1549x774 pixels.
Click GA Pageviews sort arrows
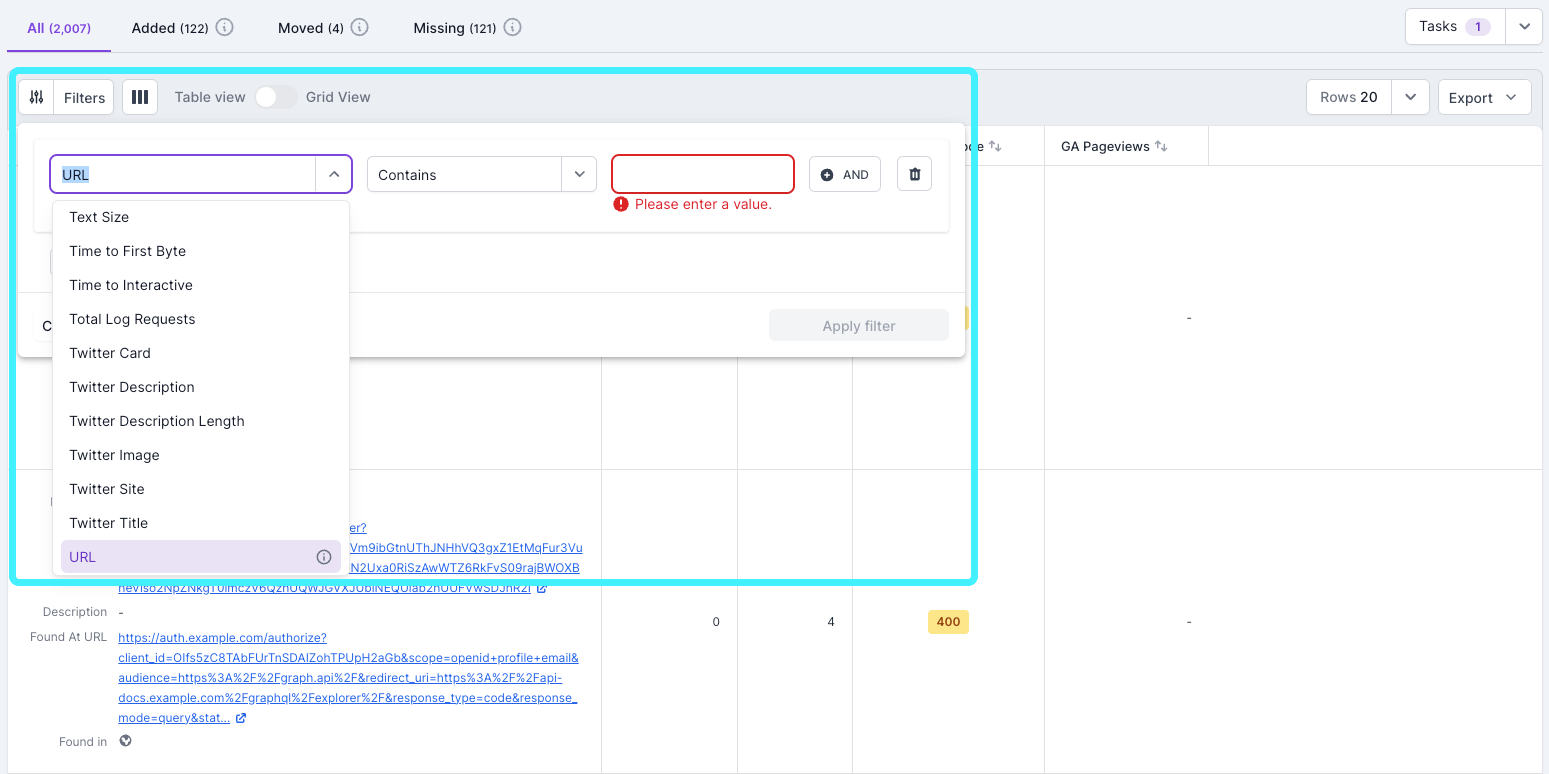(x=1160, y=145)
